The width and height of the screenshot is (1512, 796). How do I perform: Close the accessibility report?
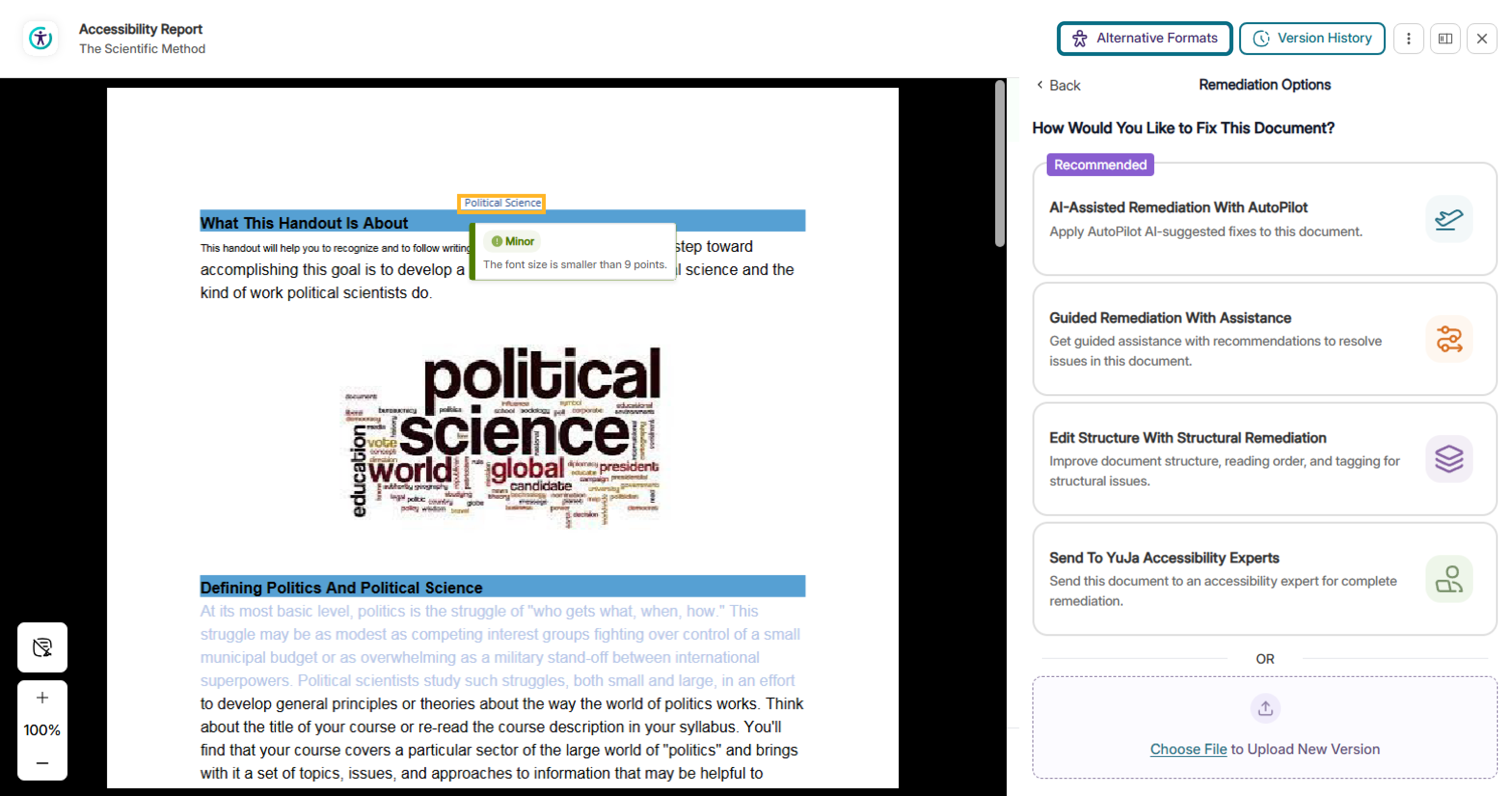(x=1482, y=38)
